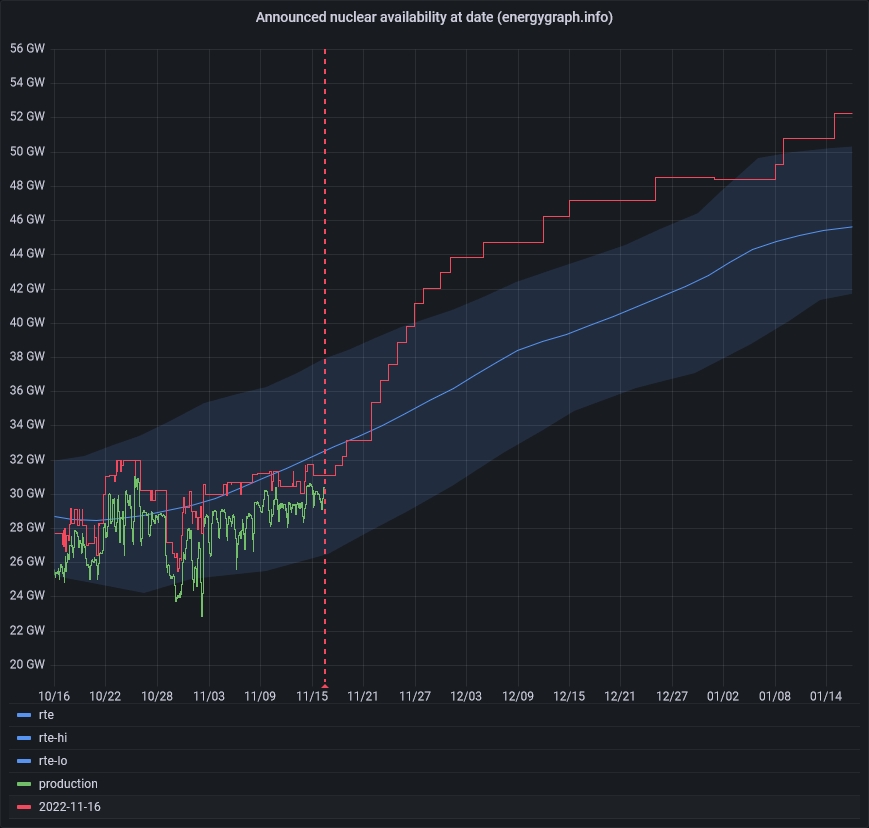Click the 12/09 x-axis date label

[518, 696]
